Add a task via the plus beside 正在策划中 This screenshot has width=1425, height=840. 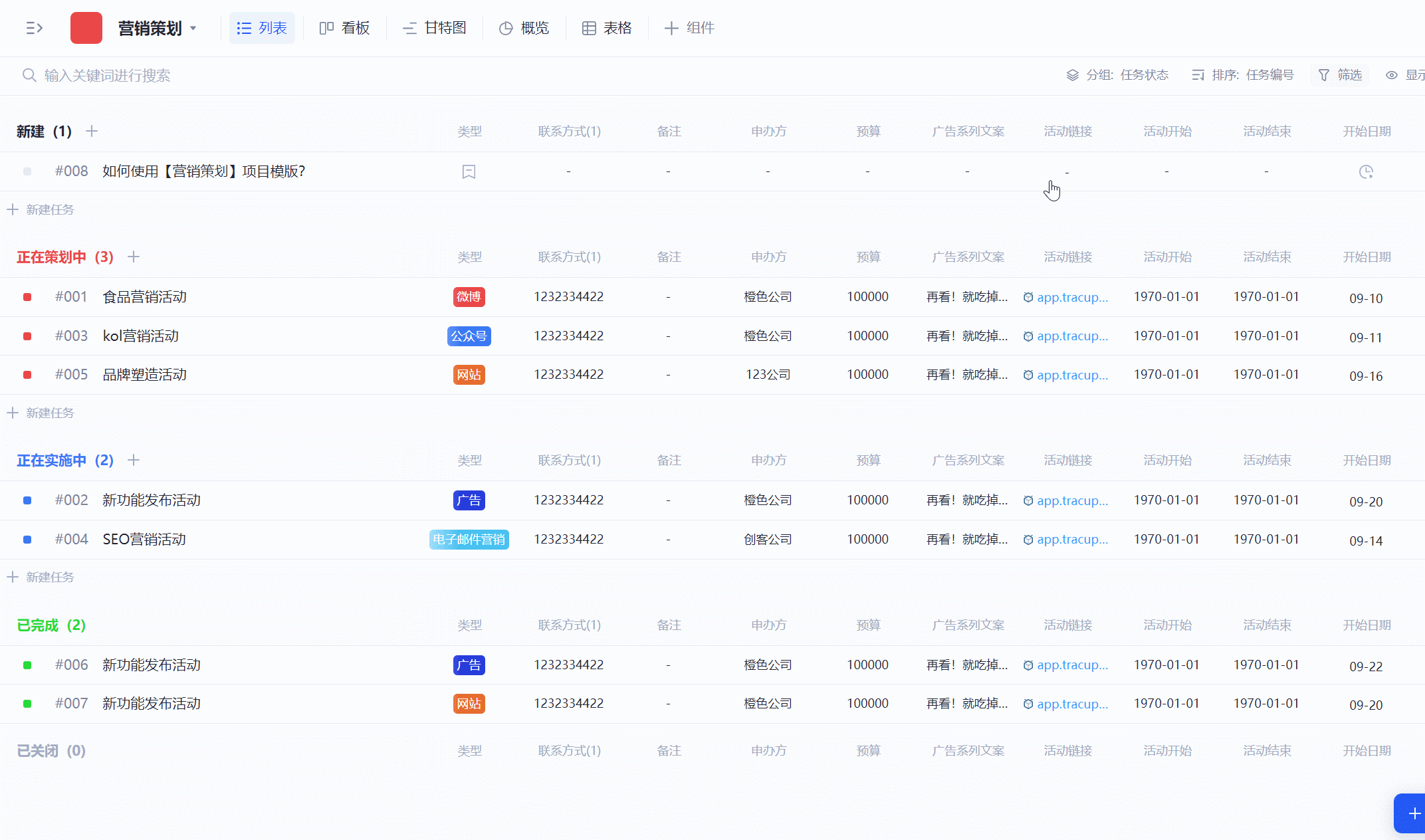tap(134, 257)
